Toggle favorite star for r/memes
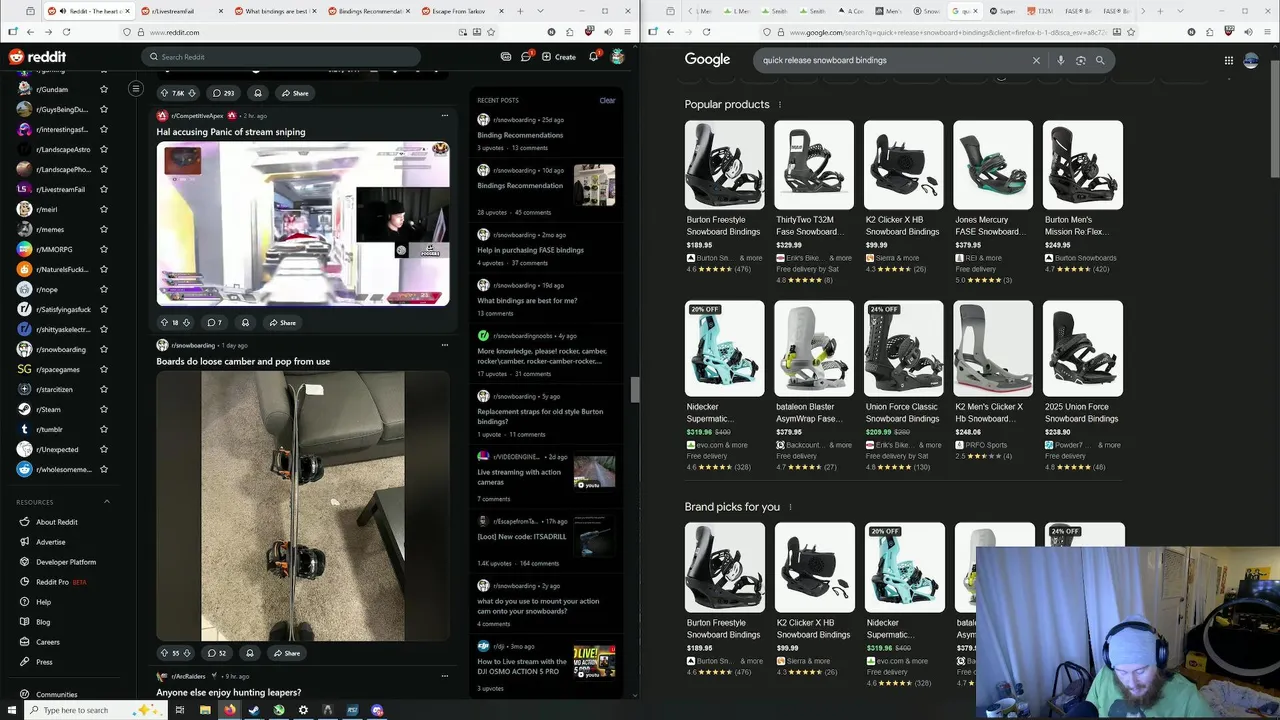The width and height of the screenshot is (1280, 720). (x=104, y=229)
